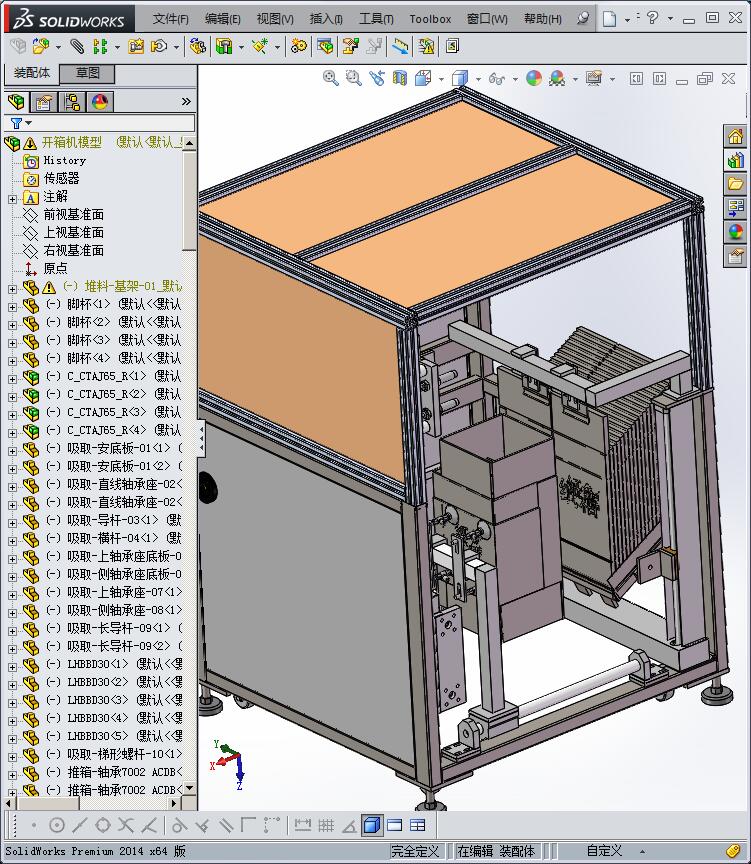Open the 插入(I) menu

pos(326,19)
